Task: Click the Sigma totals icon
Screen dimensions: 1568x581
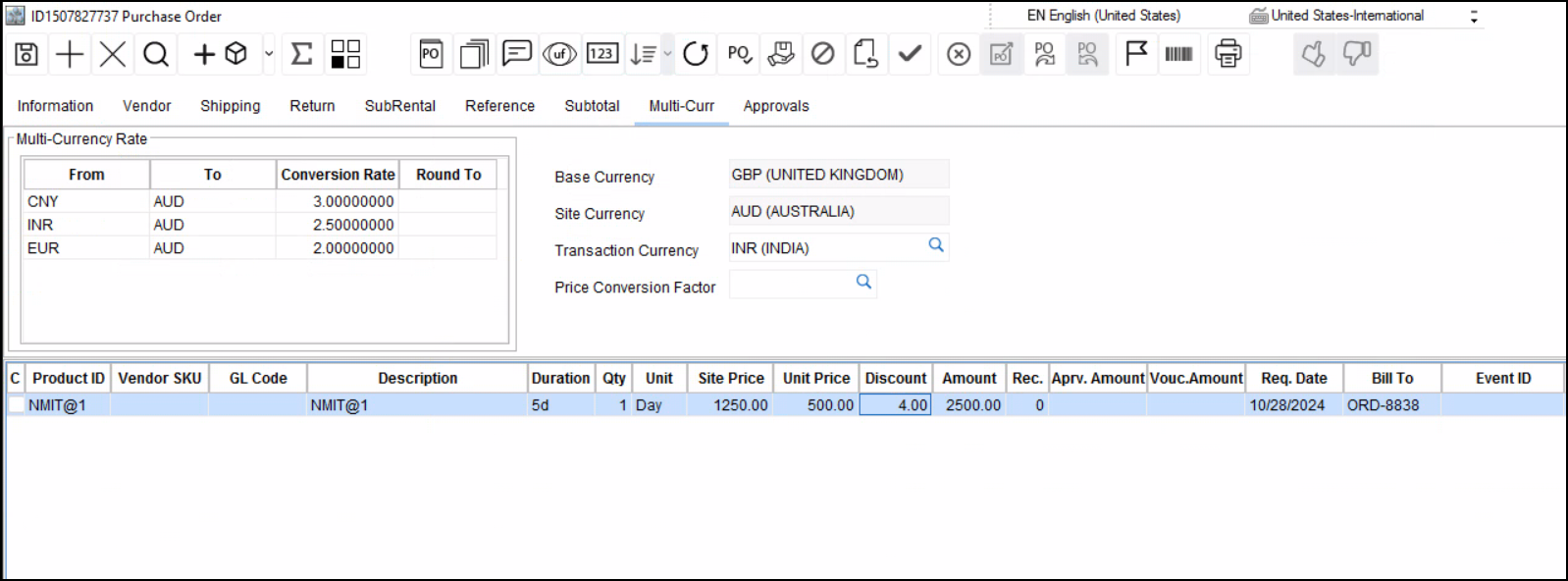Action: (x=302, y=54)
